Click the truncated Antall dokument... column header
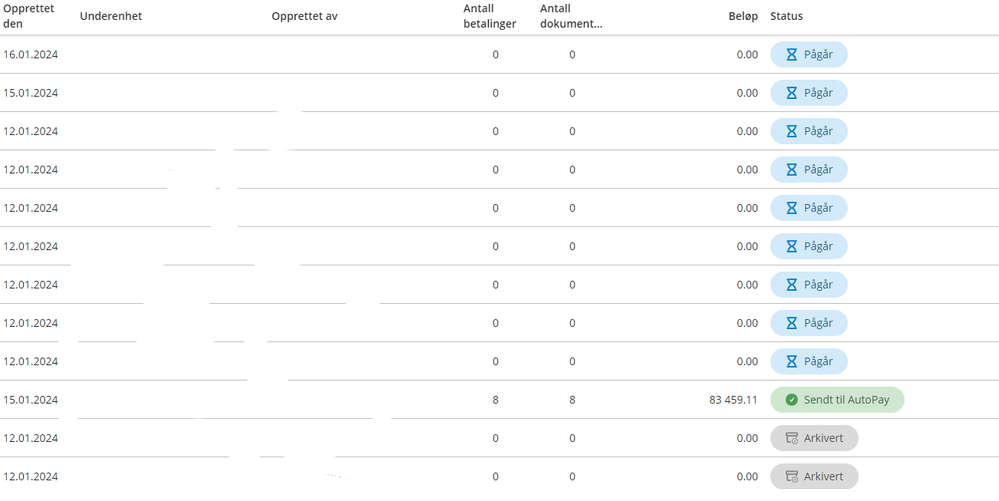The image size is (999, 501). 571,17
